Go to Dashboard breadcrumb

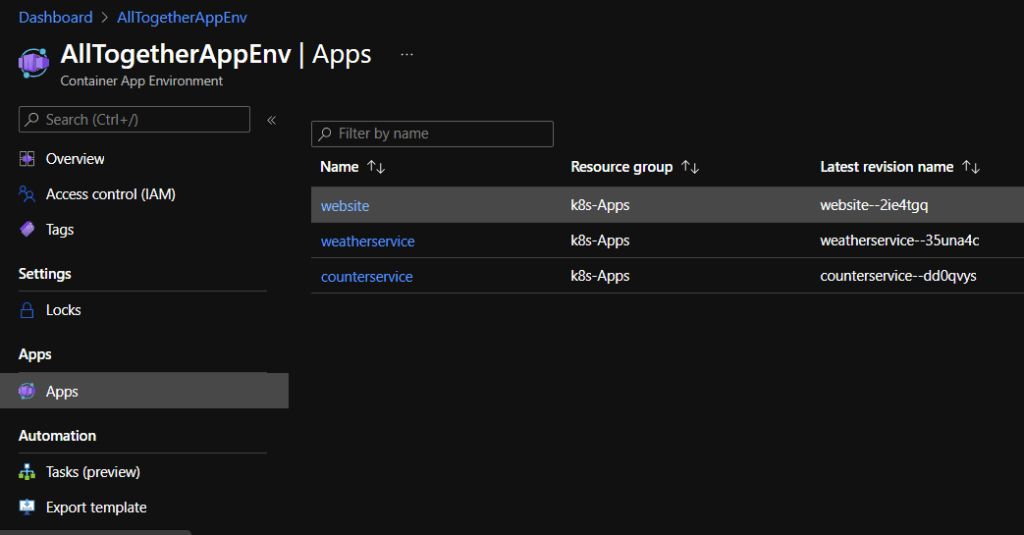55,18
